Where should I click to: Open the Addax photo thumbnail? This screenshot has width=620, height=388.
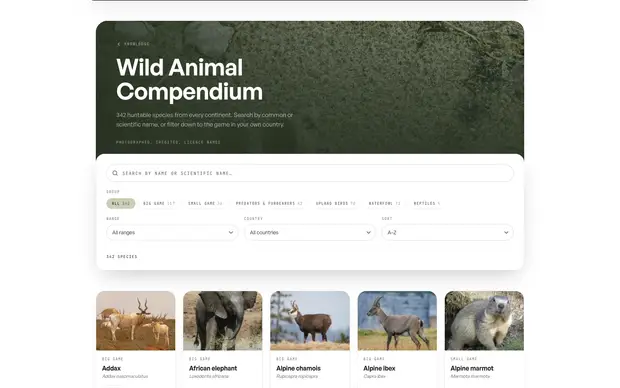point(136,321)
